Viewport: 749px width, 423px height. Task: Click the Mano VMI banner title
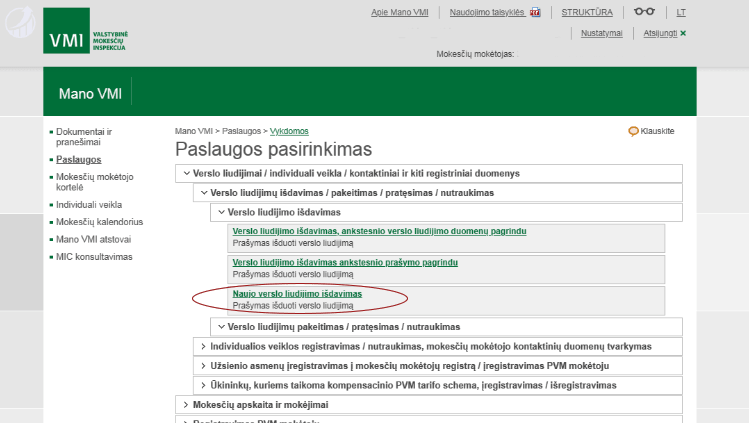tap(90, 94)
